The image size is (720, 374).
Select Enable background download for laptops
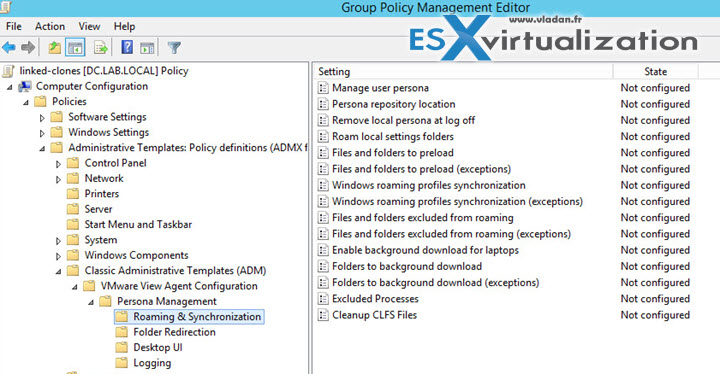[425, 250]
